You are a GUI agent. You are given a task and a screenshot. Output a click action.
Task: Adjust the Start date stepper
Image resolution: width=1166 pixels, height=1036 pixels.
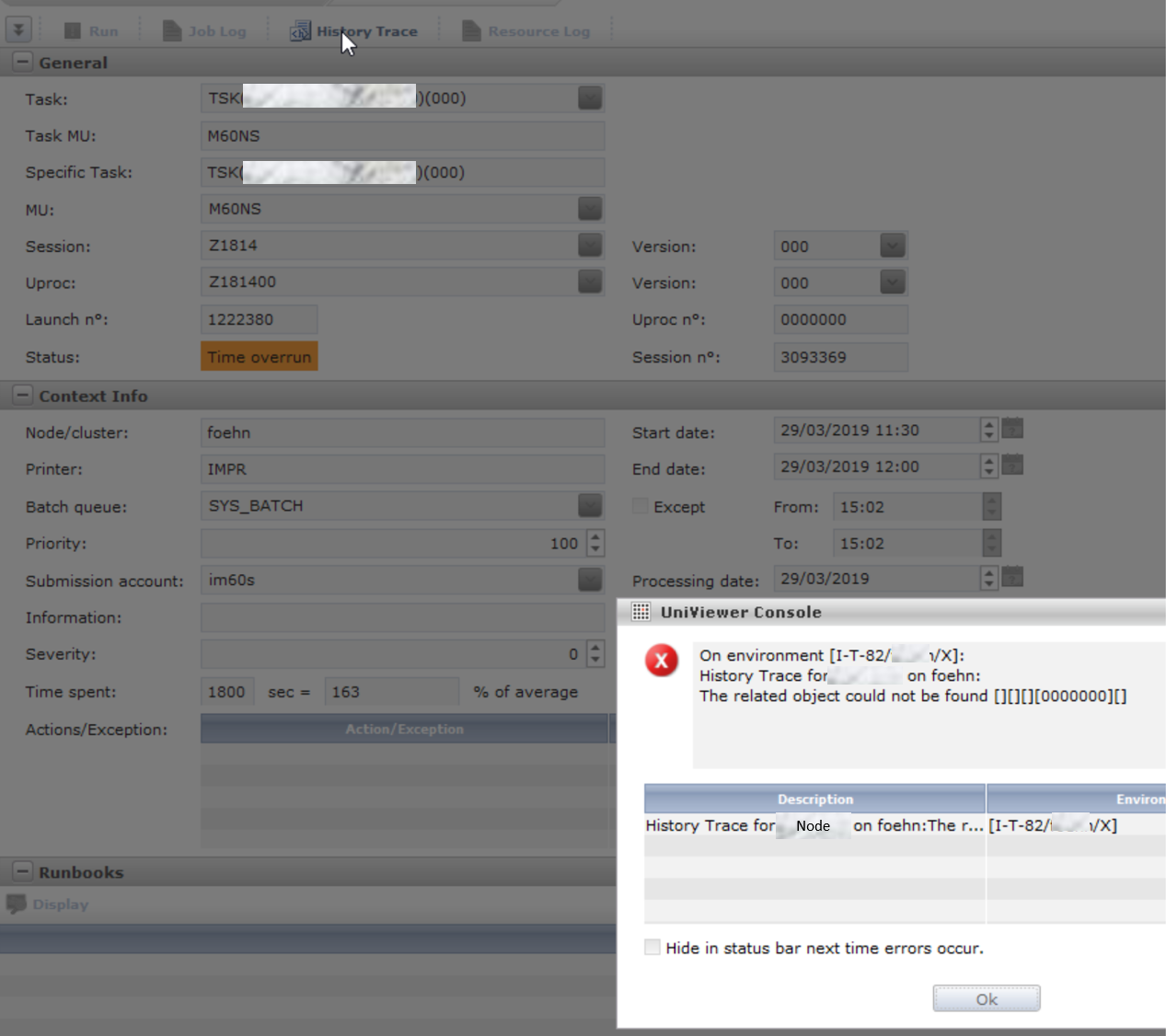pyautogui.click(x=989, y=430)
